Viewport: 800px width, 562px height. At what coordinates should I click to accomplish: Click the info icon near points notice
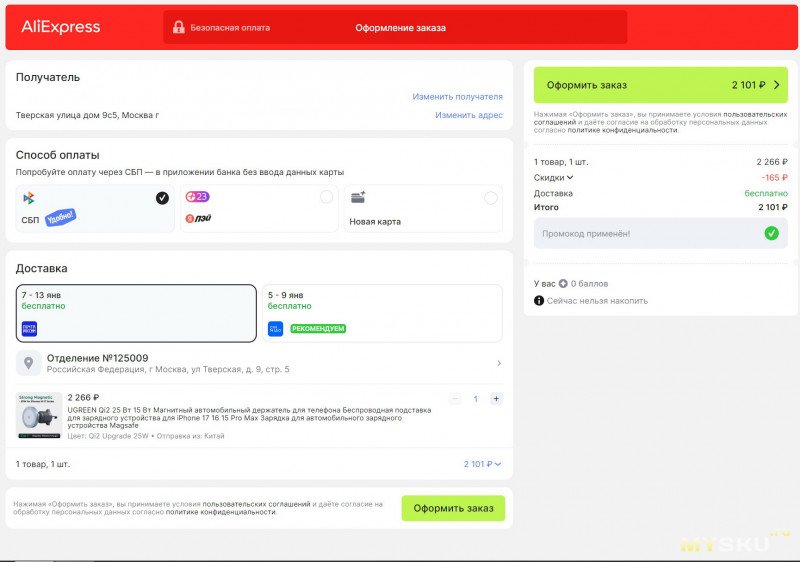point(539,300)
